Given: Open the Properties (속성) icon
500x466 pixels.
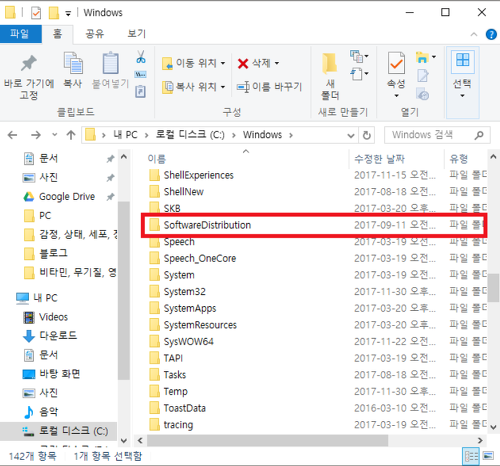Looking at the screenshot, I should [x=396, y=63].
